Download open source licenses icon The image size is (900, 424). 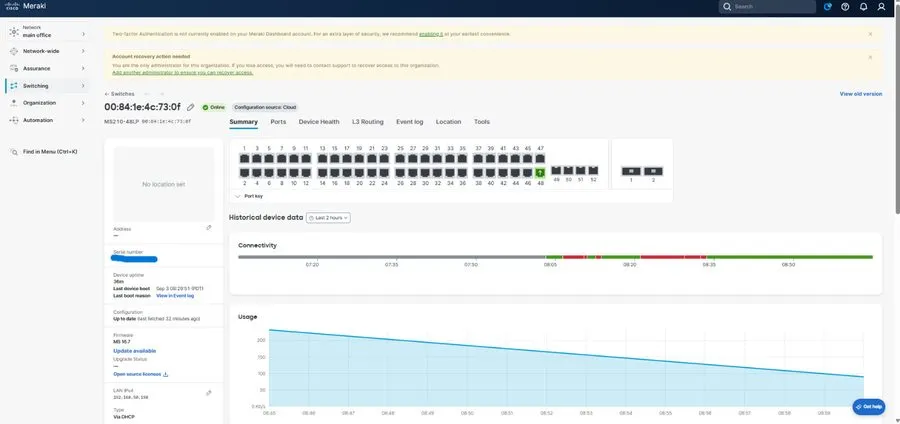pyautogui.click(x=166, y=374)
